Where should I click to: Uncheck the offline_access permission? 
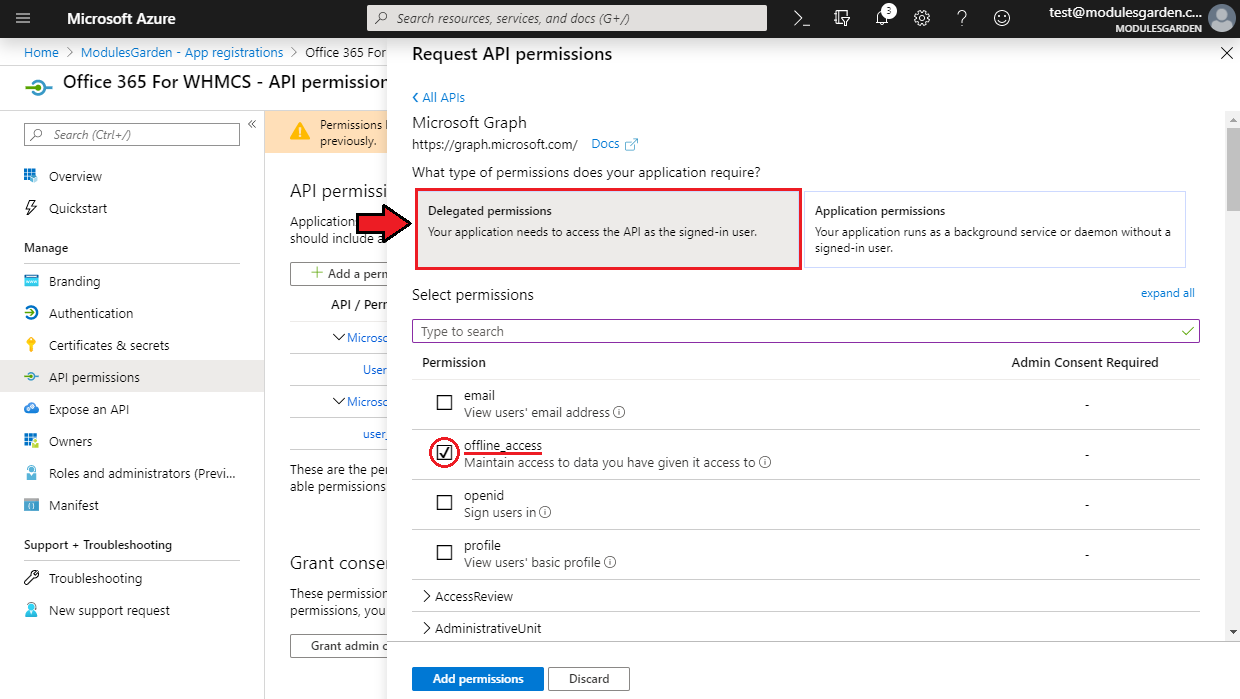coord(445,453)
